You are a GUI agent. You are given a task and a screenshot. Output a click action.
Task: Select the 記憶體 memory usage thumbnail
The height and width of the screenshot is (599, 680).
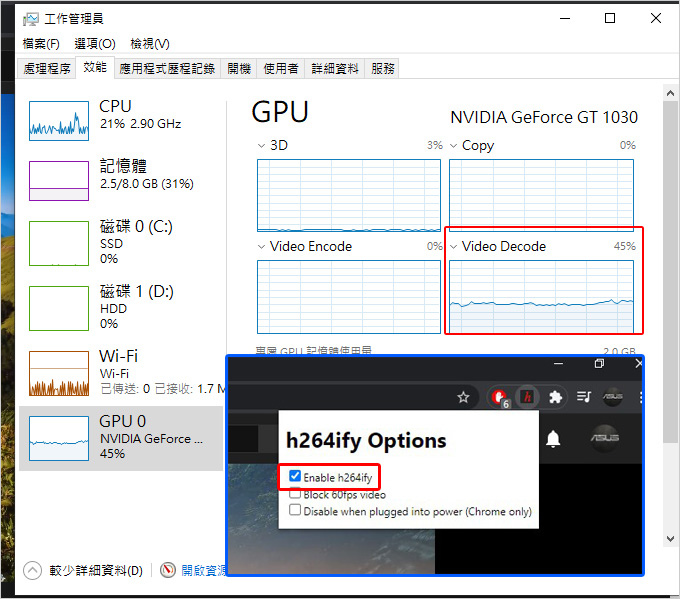(x=59, y=181)
